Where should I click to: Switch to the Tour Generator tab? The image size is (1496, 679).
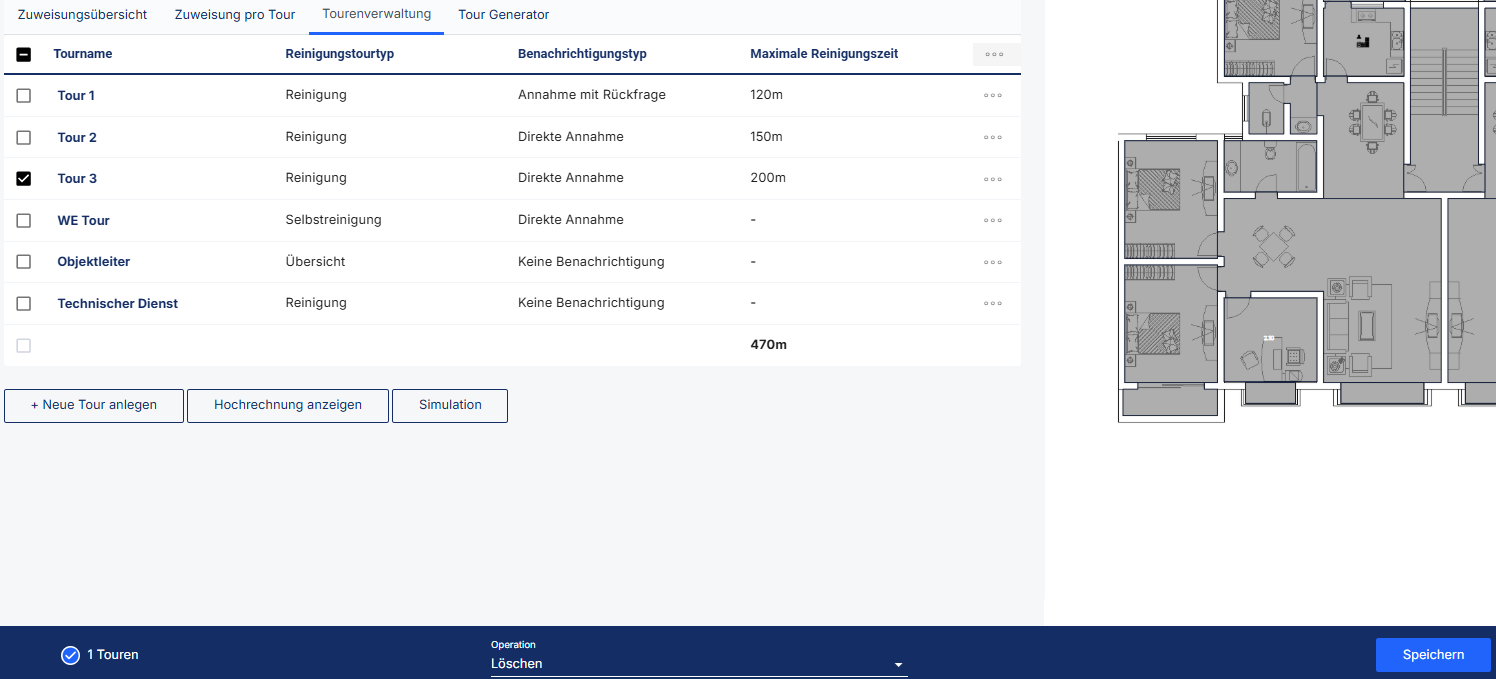tap(503, 15)
